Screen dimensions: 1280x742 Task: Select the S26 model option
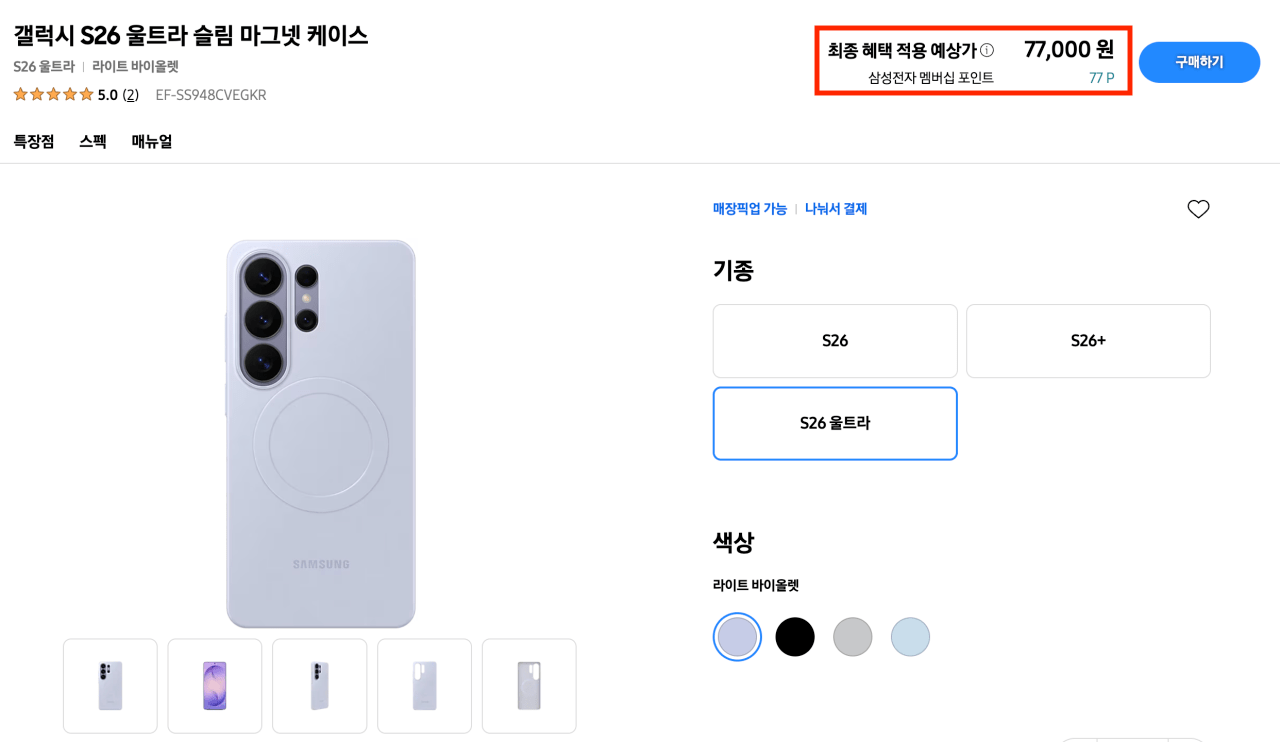coord(835,341)
